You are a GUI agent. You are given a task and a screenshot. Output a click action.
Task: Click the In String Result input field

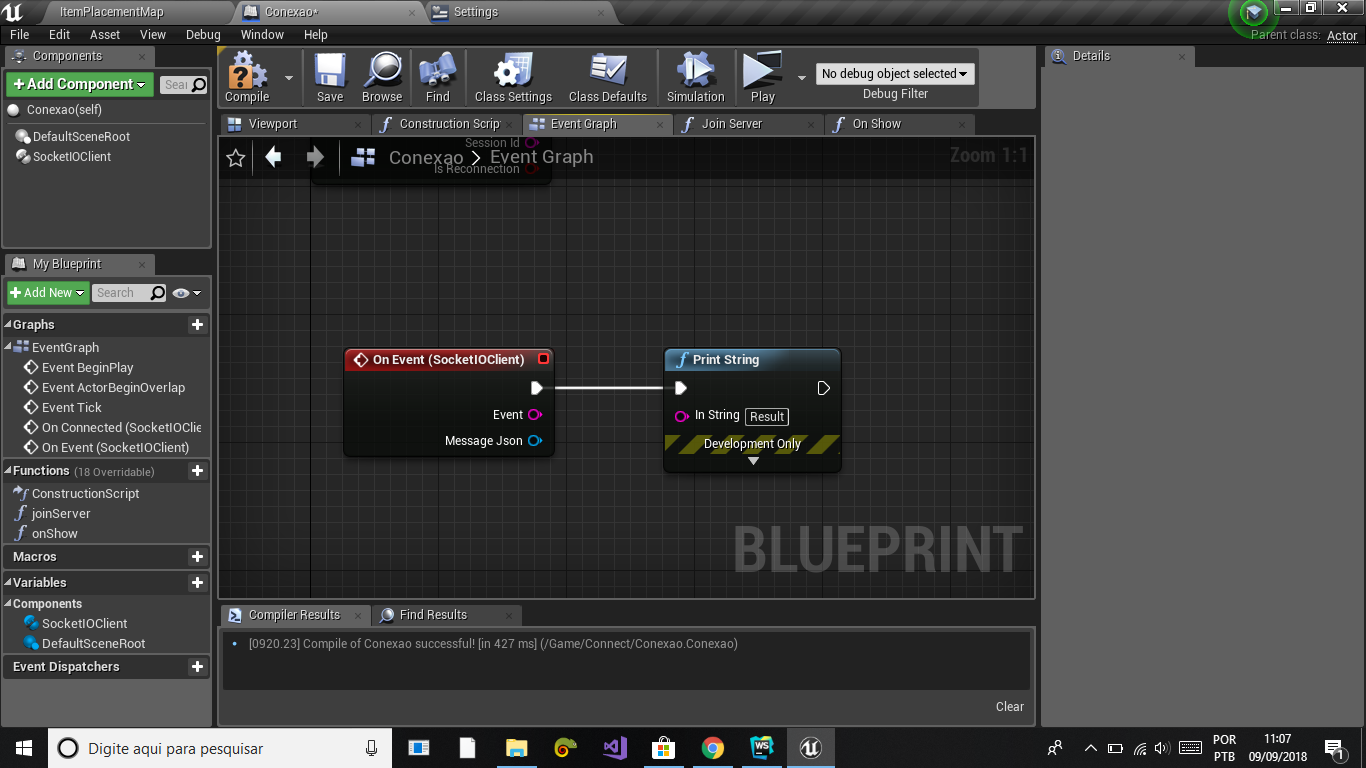click(x=767, y=417)
